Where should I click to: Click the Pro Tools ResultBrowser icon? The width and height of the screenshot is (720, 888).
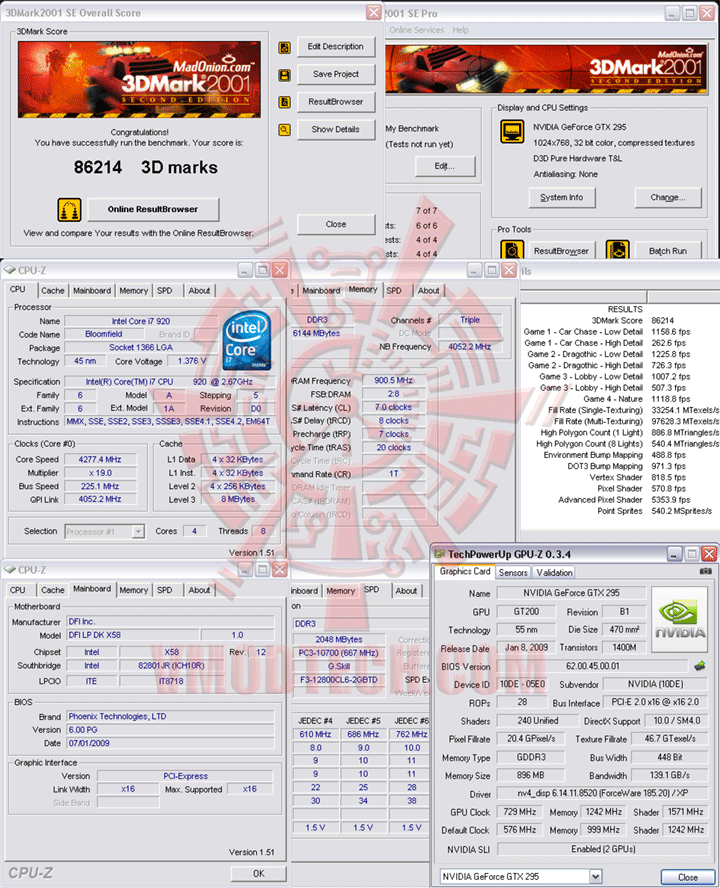pyautogui.click(x=512, y=250)
